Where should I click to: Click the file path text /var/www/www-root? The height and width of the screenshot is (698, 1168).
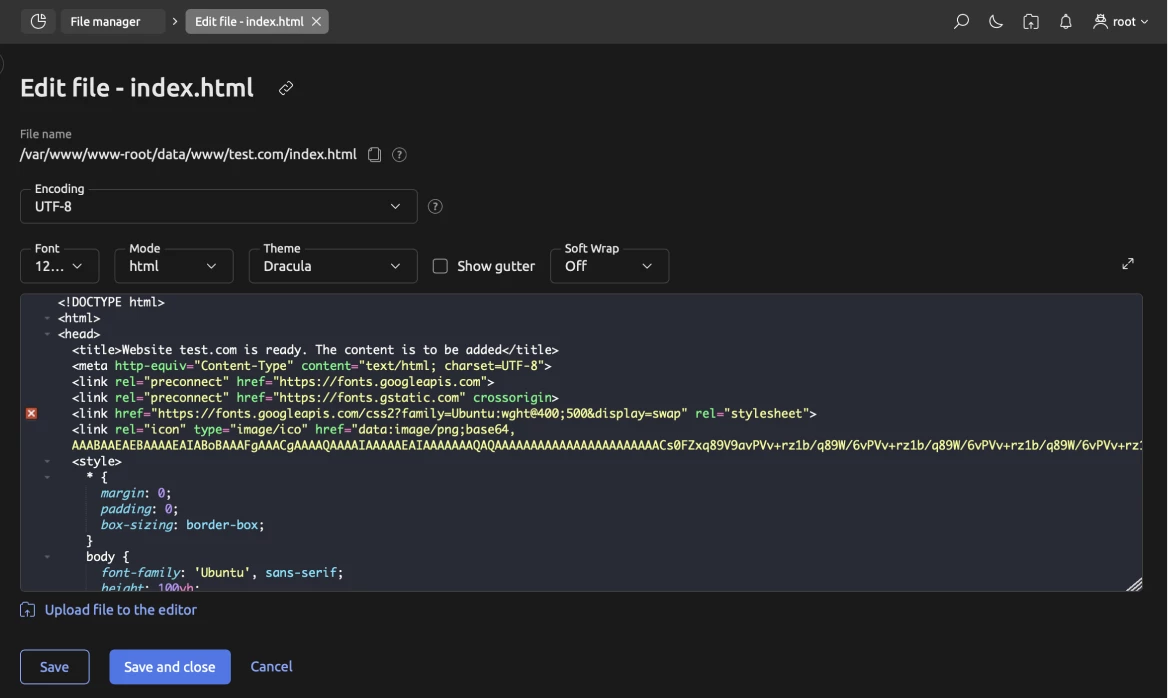click(188, 154)
